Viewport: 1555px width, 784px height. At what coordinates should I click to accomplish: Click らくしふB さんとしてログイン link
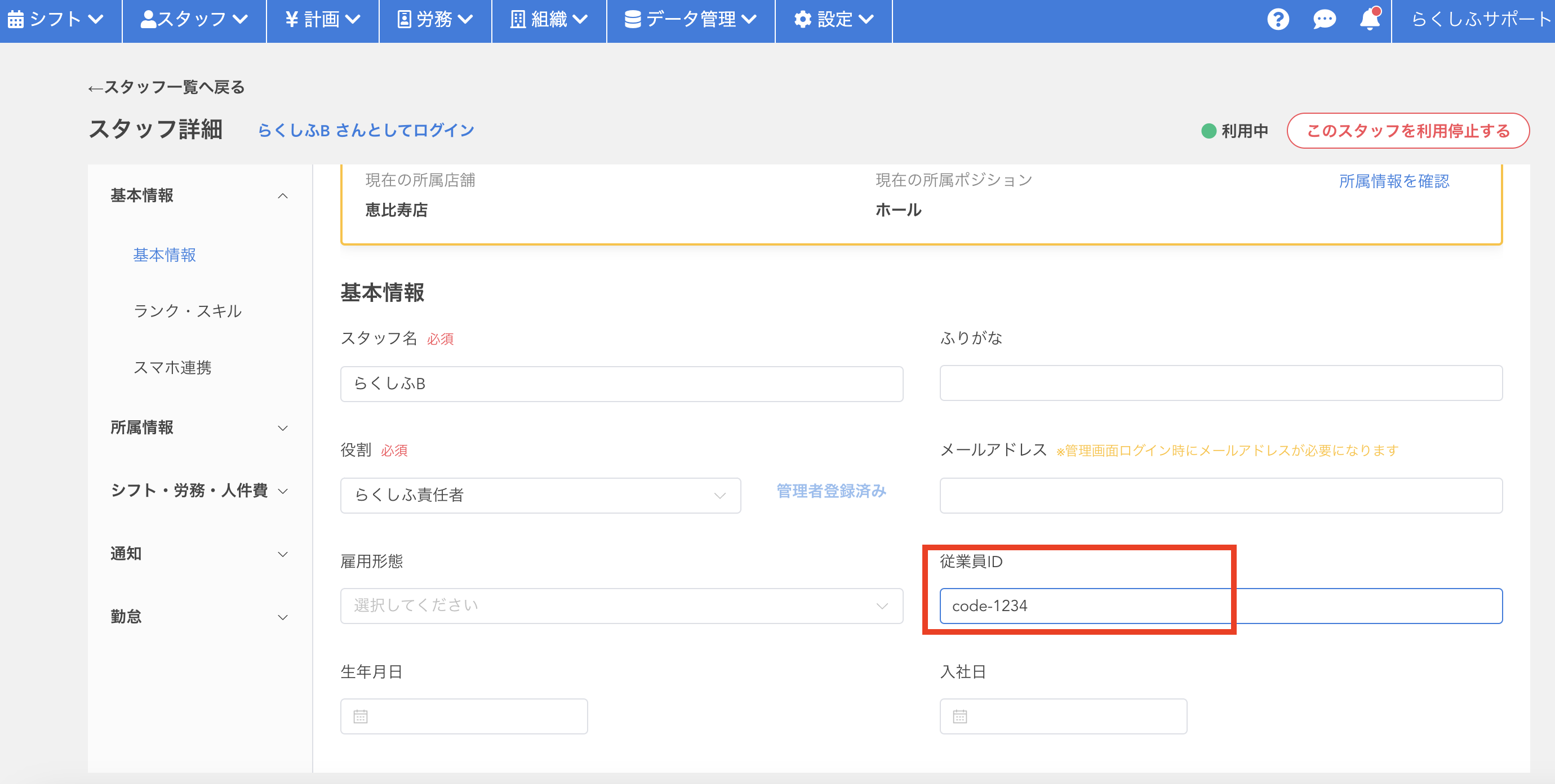[x=366, y=130]
